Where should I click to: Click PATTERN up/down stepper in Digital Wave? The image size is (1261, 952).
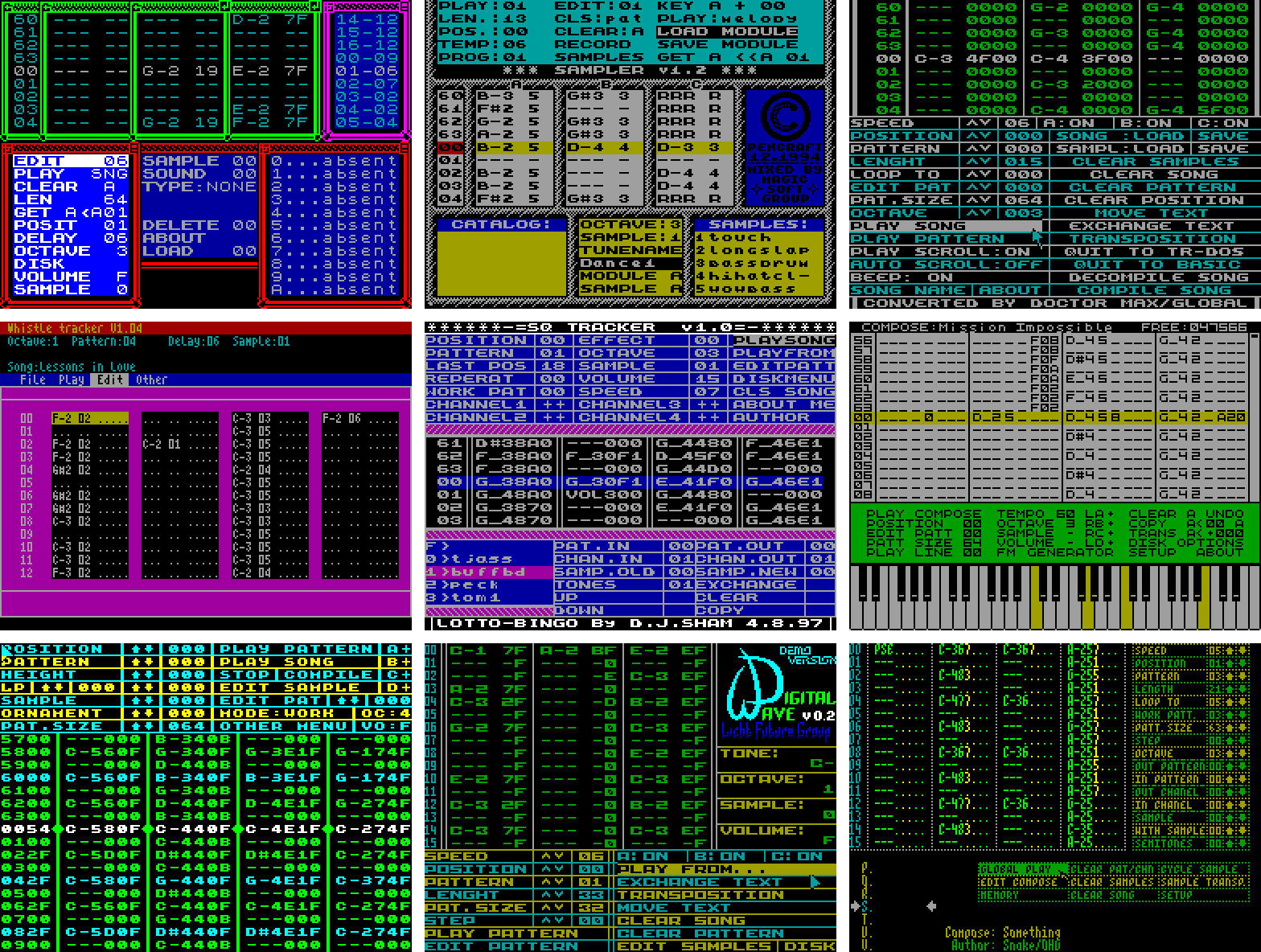pyautogui.click(x=553, y=882)
